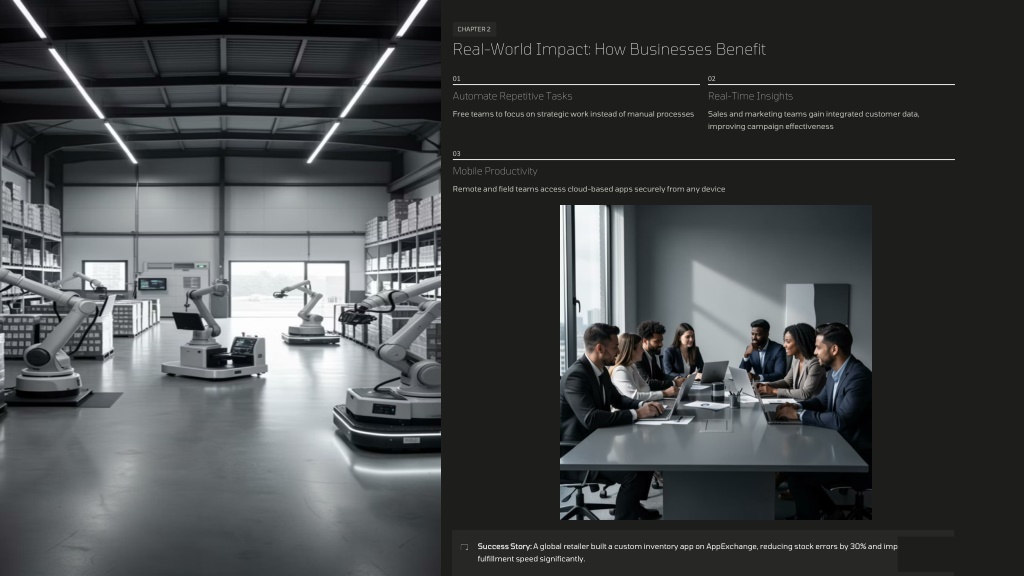Open the Real-Time Insights heading
1024x576 pixels.
click(x=750, y=96)
